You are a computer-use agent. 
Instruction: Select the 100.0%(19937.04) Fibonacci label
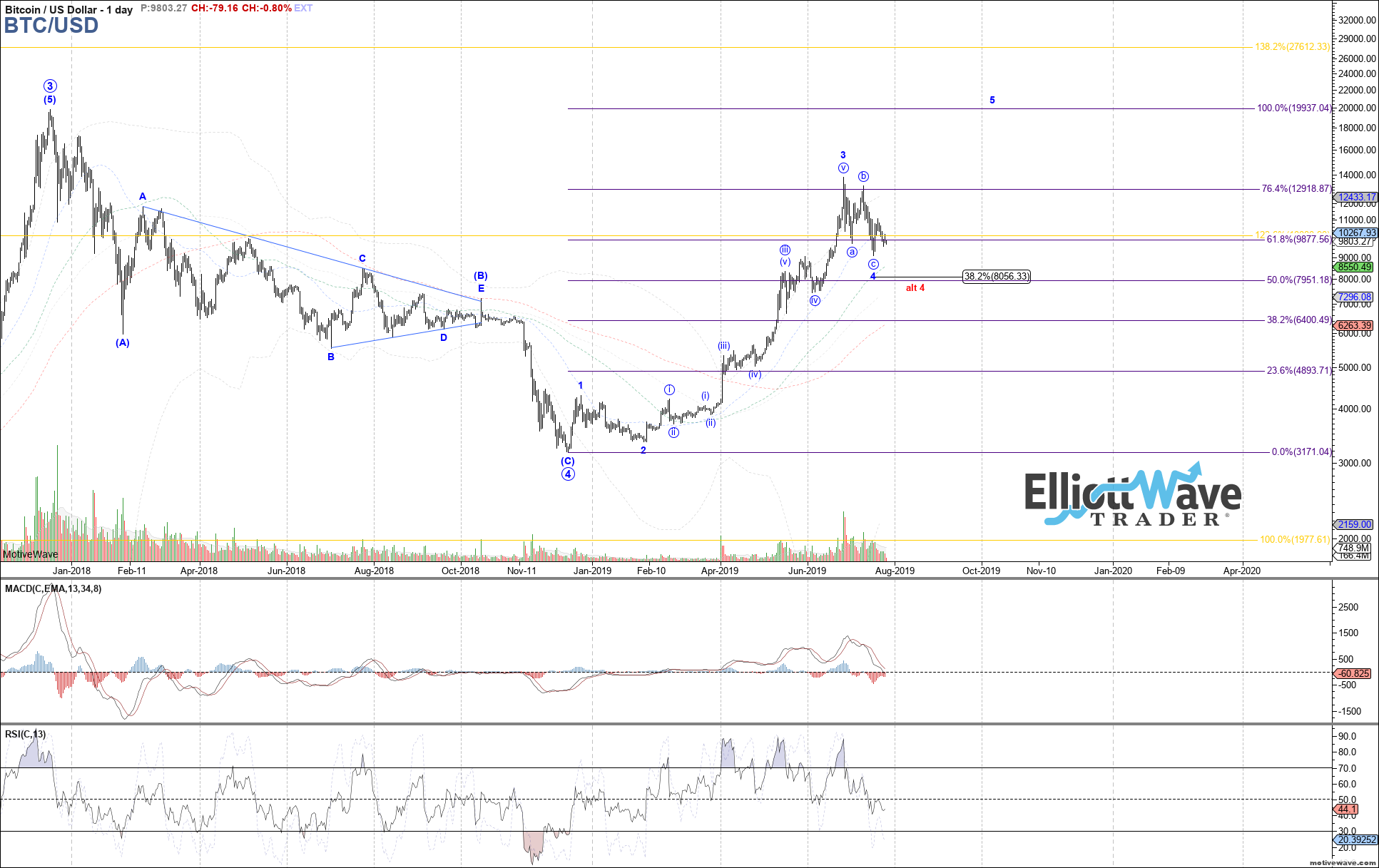click(1294, 108)
